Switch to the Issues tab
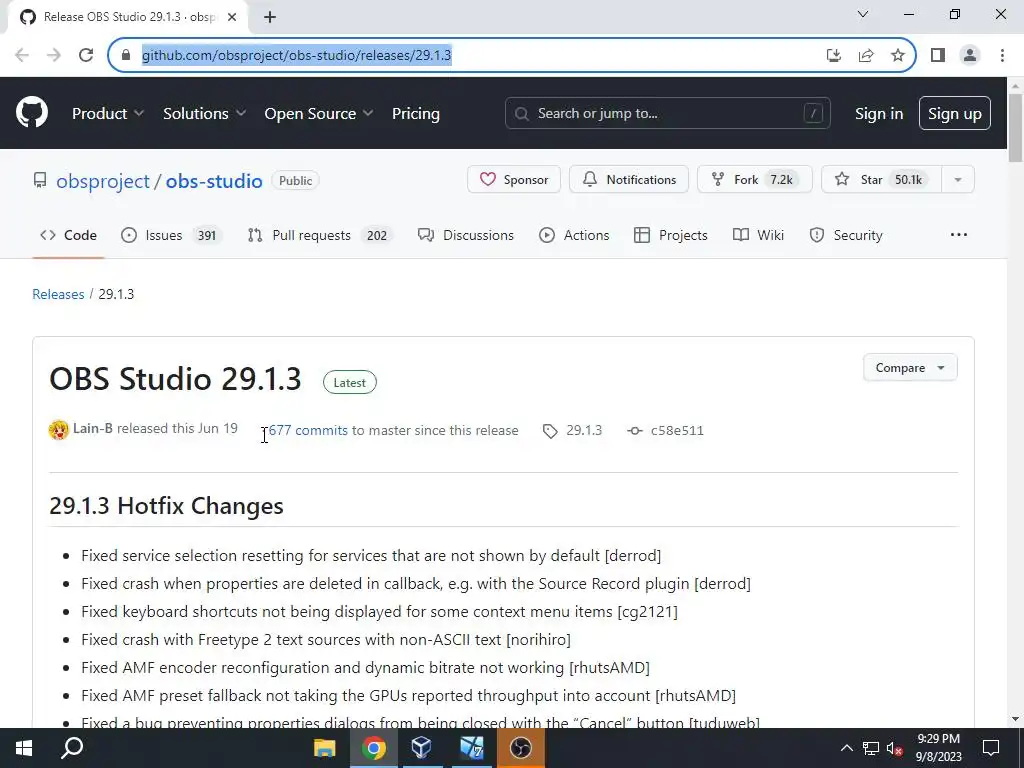The height and width of the screenshot is (768, 1024). [x=172, y=235]
